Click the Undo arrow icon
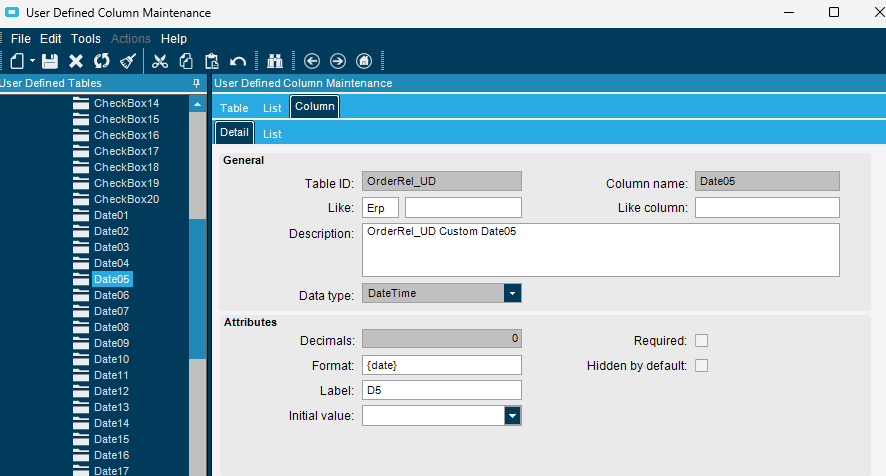 pos(238,61)
